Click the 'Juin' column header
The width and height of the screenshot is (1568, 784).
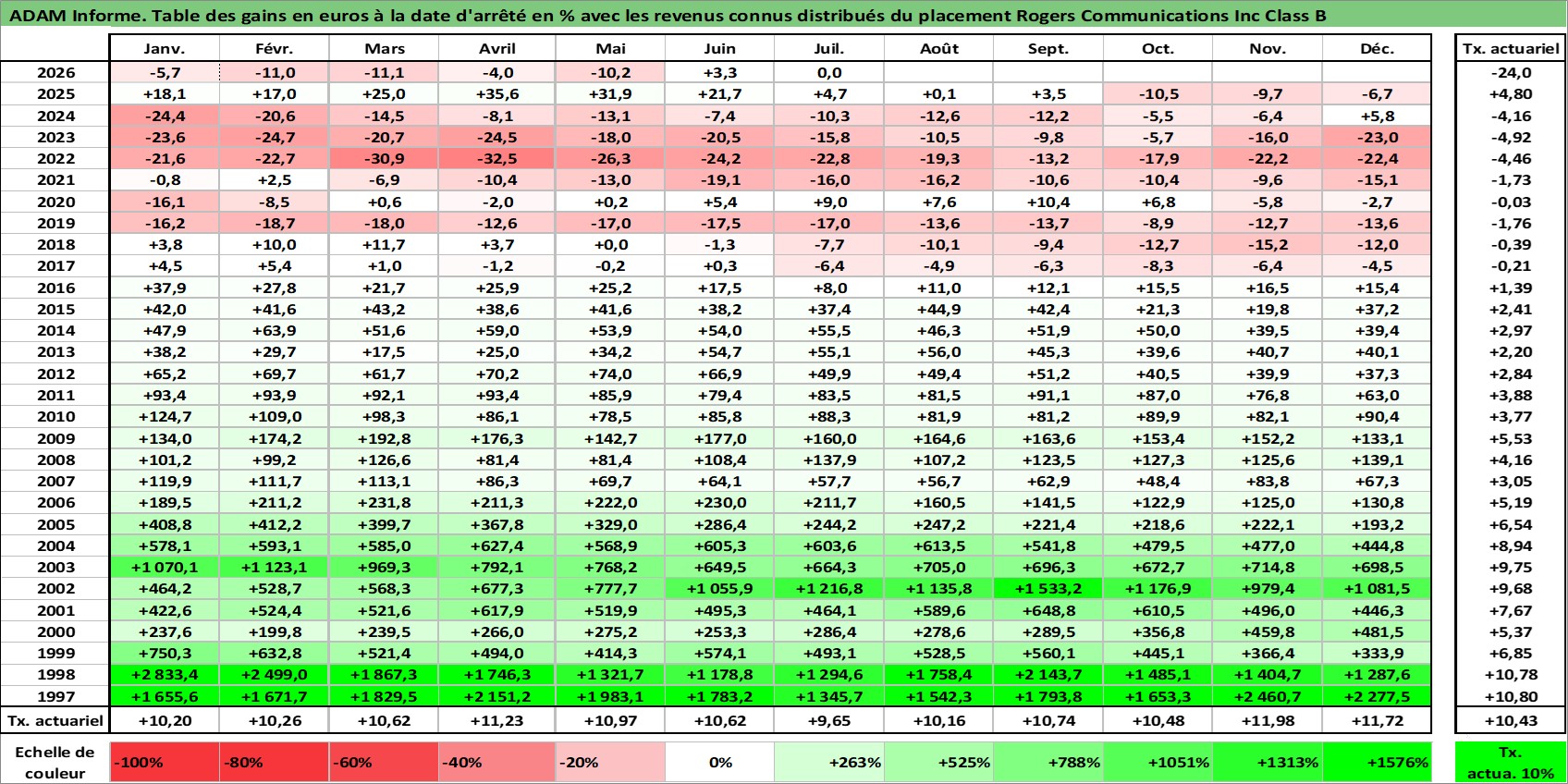click(x=720, y=49)
